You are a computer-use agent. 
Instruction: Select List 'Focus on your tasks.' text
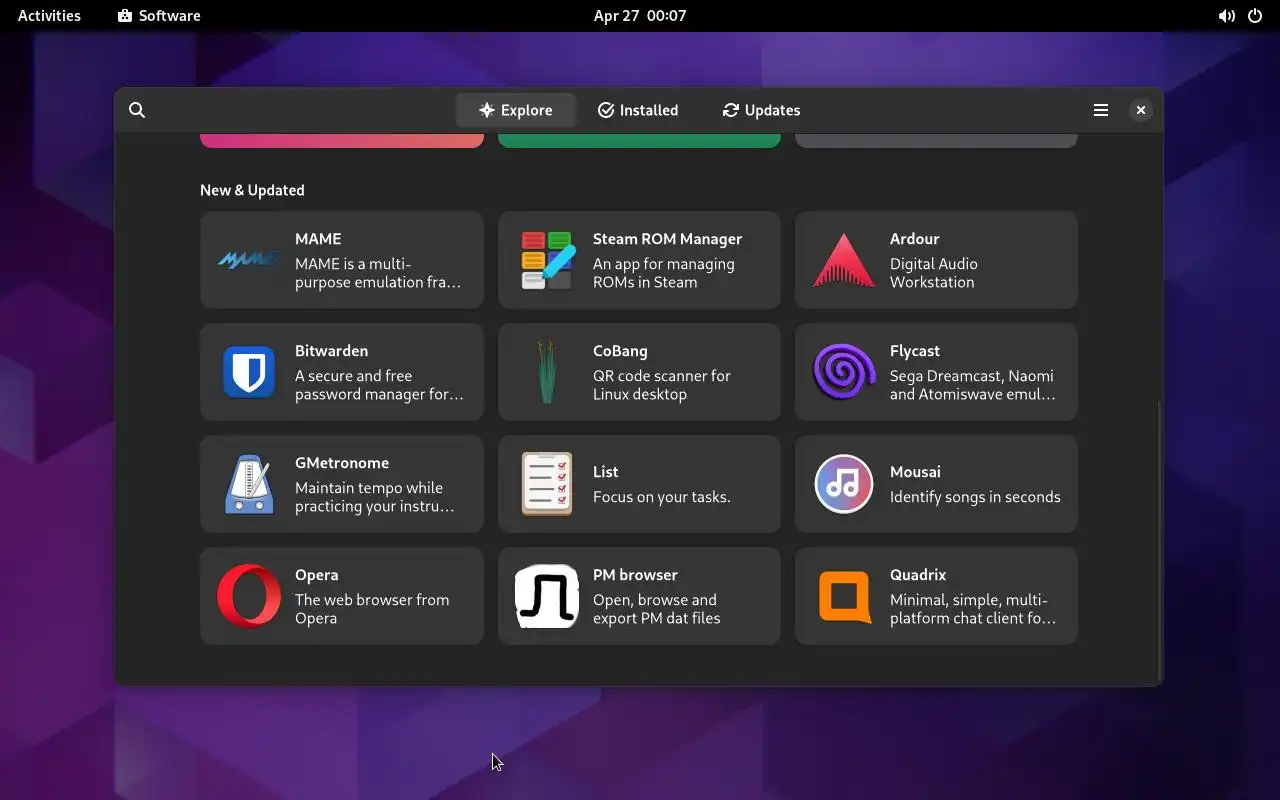[x=662, y=497]
